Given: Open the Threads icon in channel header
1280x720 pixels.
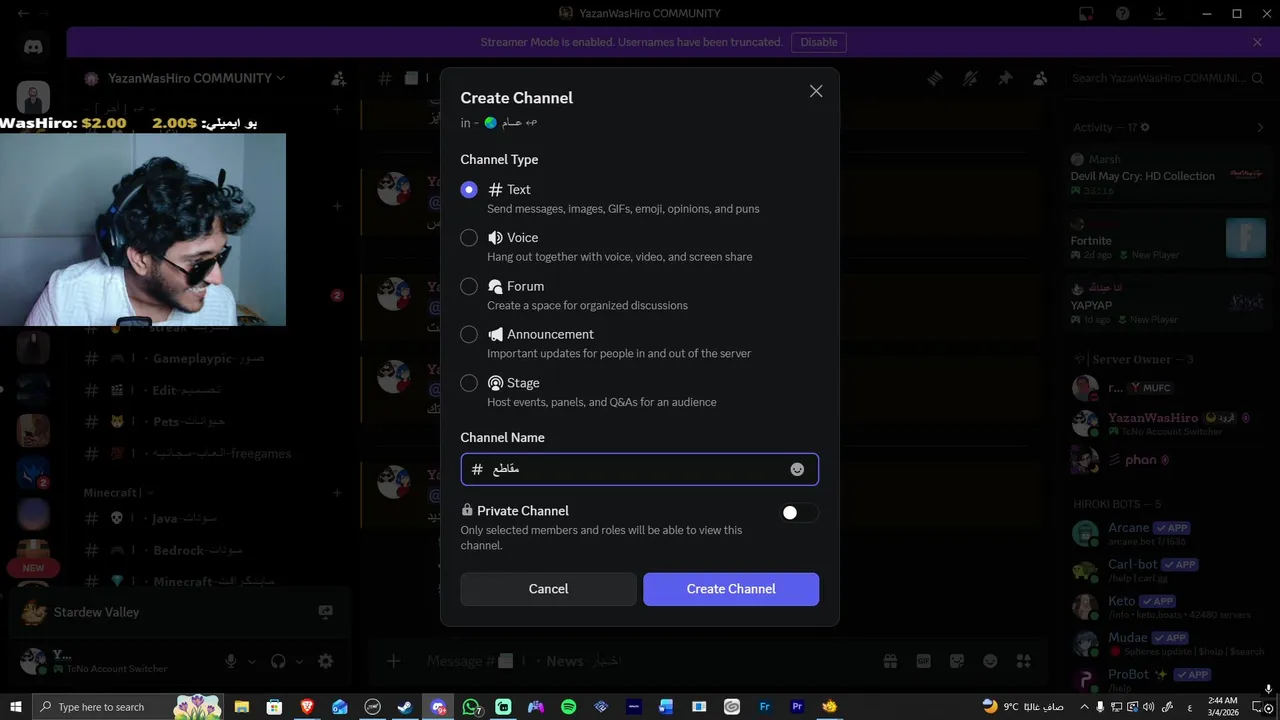Looking at the screenshot, I should click(935, 78).
